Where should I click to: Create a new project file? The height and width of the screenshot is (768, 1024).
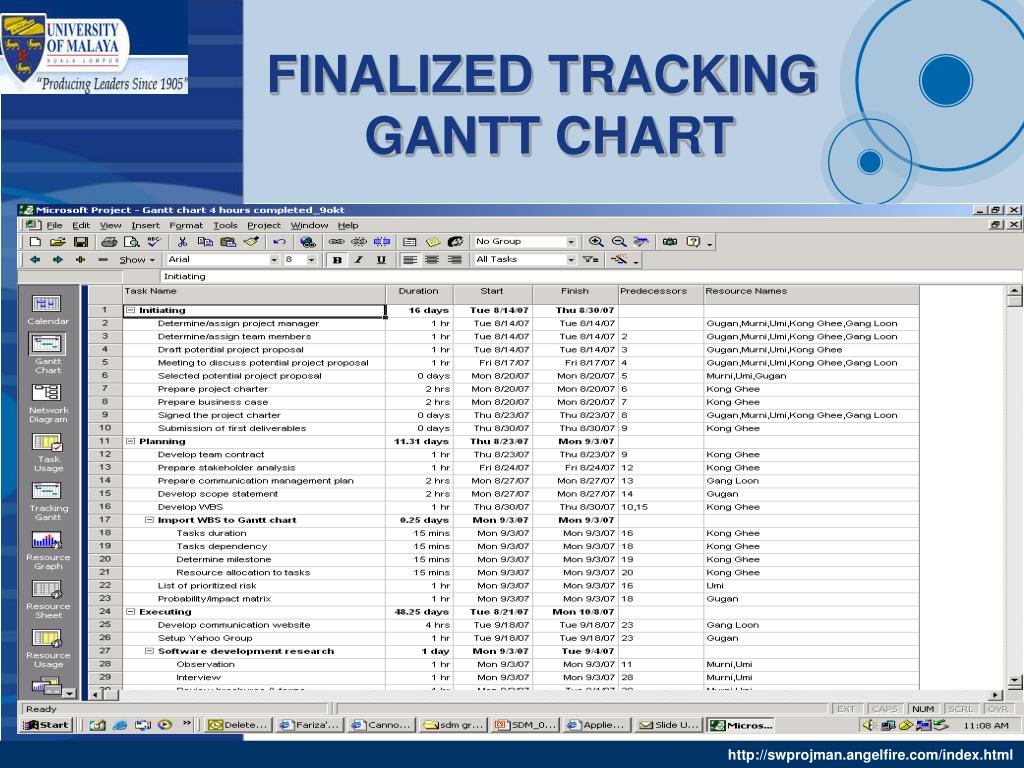[36, 242]
